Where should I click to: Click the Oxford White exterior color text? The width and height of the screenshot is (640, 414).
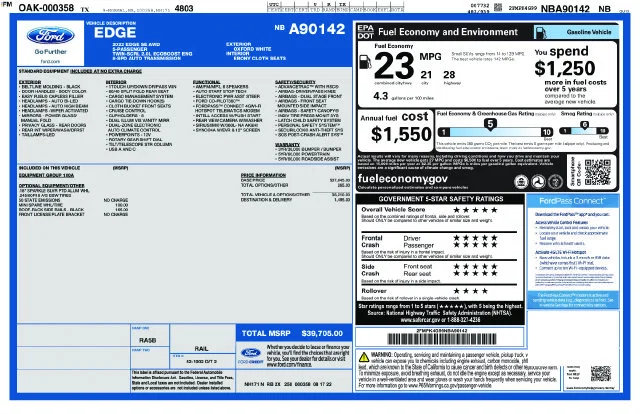252,49
